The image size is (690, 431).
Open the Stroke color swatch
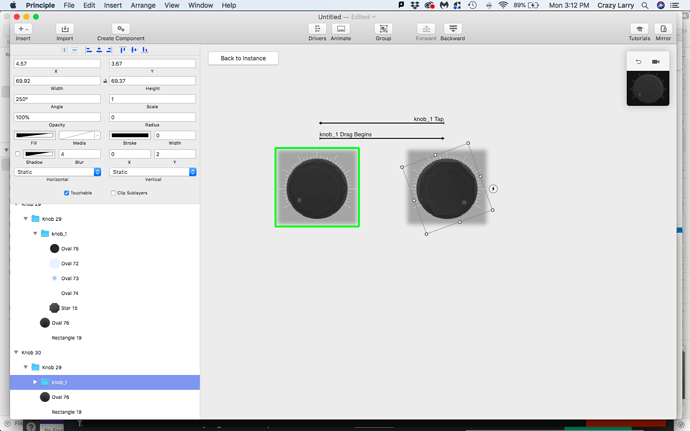(129, 135)
